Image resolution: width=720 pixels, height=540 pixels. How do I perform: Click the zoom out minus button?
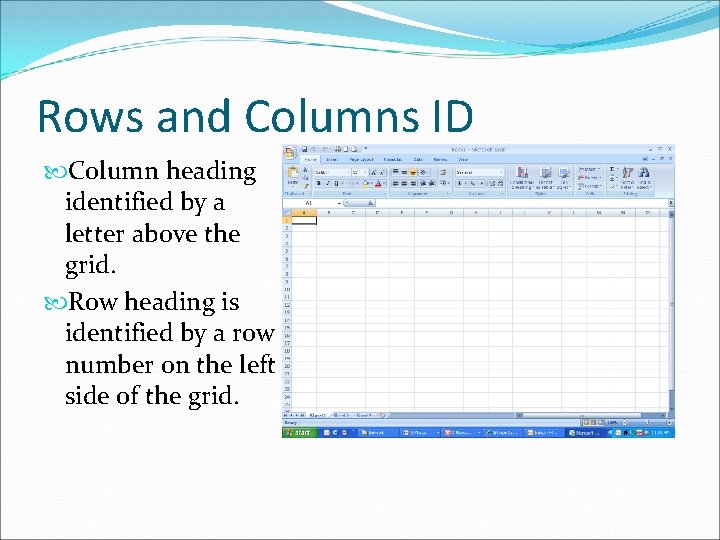coord(625,422)
